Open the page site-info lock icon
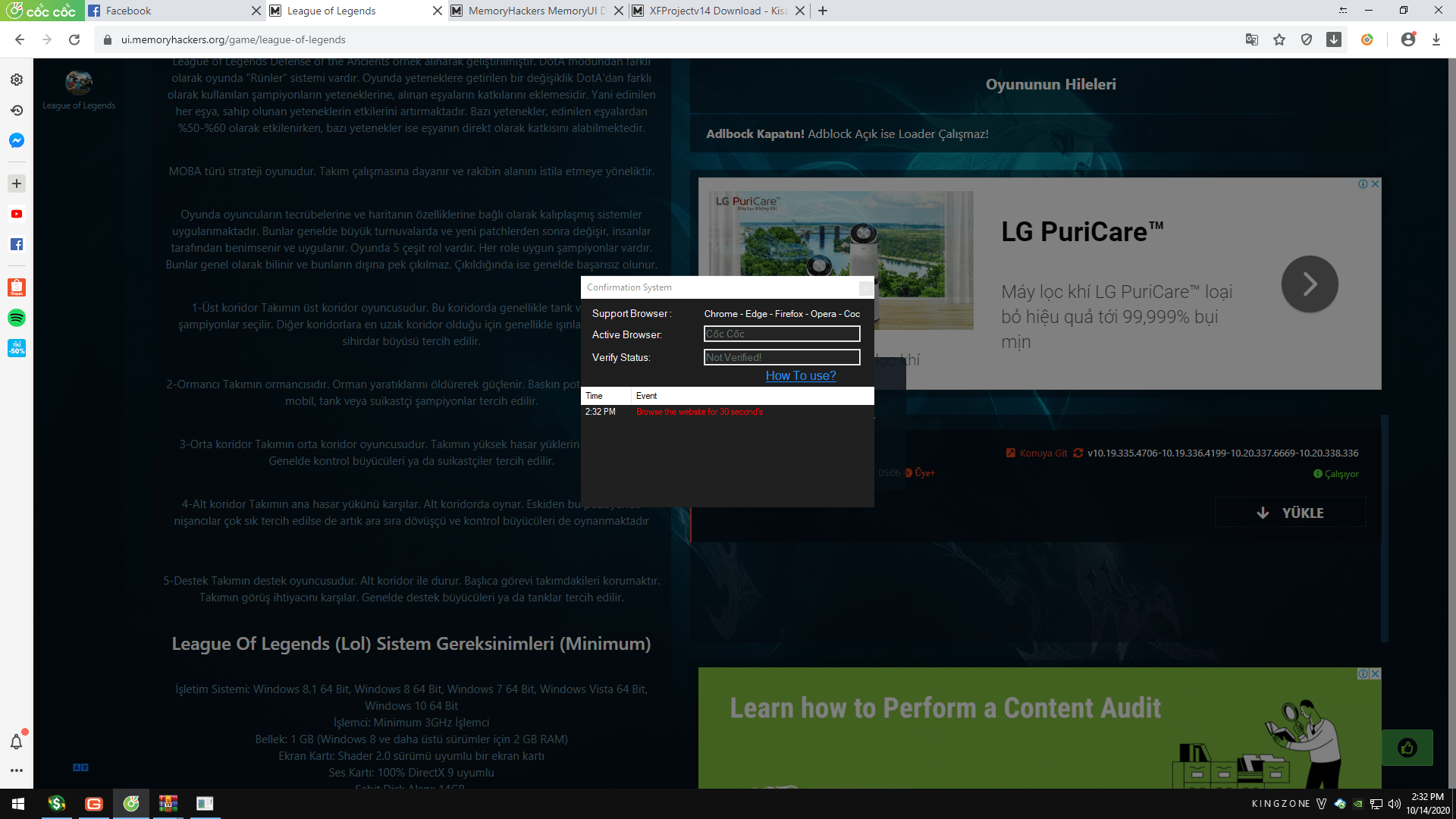The width and height of the screenshot is (1456, 819). (108, 39)
